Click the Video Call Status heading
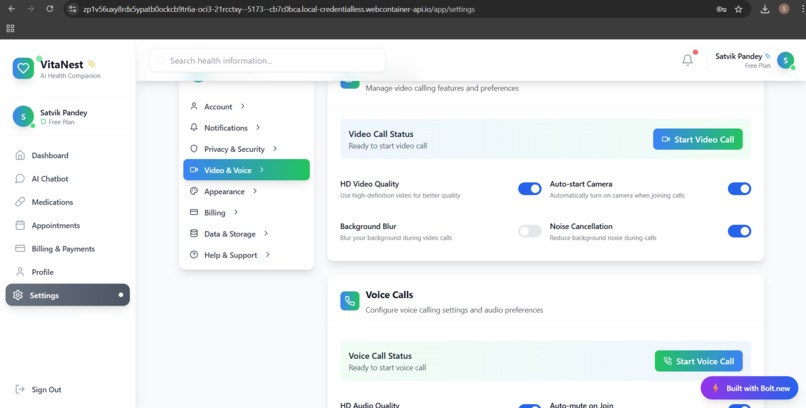The width and height of the screenshot is (806, 408). (381, 134)
